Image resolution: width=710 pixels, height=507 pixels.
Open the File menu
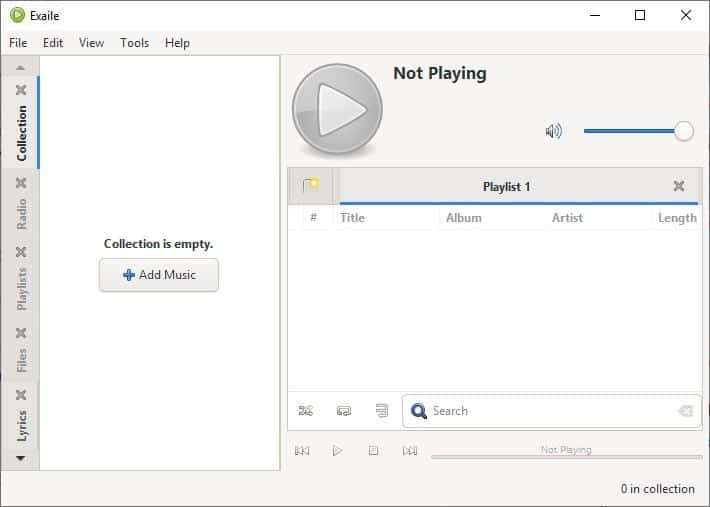click(18, 43)
